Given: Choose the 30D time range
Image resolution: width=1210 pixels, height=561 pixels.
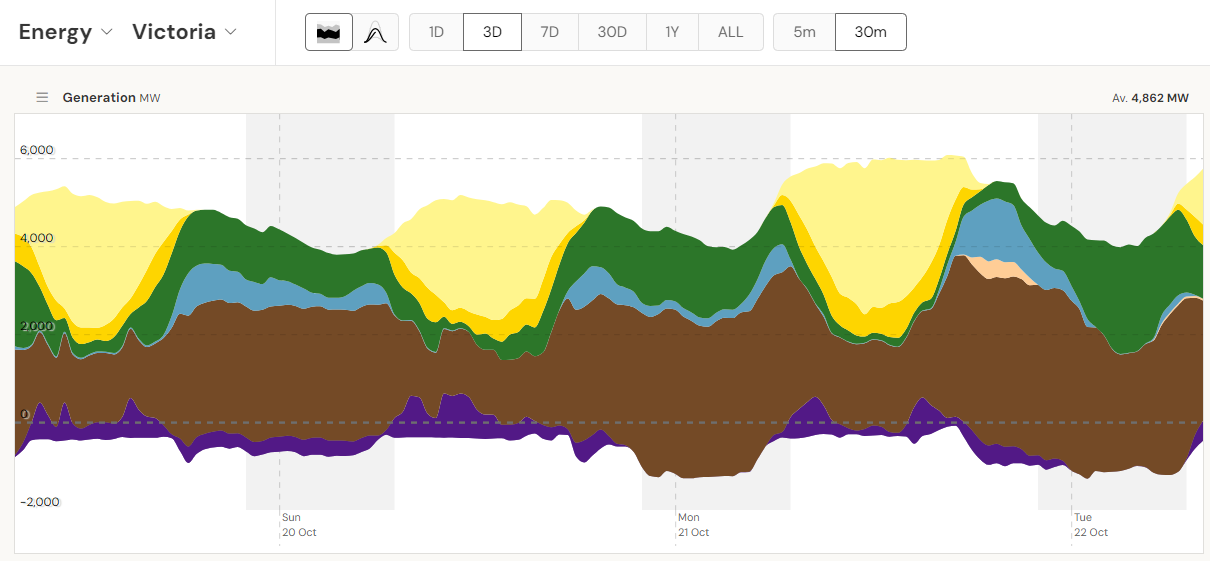Looking at the screenshot, I should pyautogui.click(x=612, y=32).
